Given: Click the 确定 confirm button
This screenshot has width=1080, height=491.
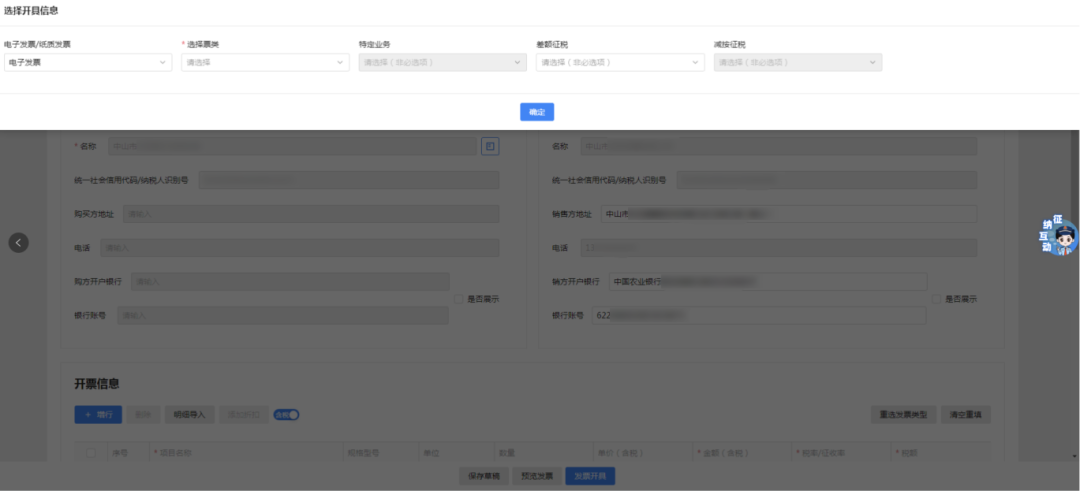Looking at the screenshot, I should pos(537,112).
